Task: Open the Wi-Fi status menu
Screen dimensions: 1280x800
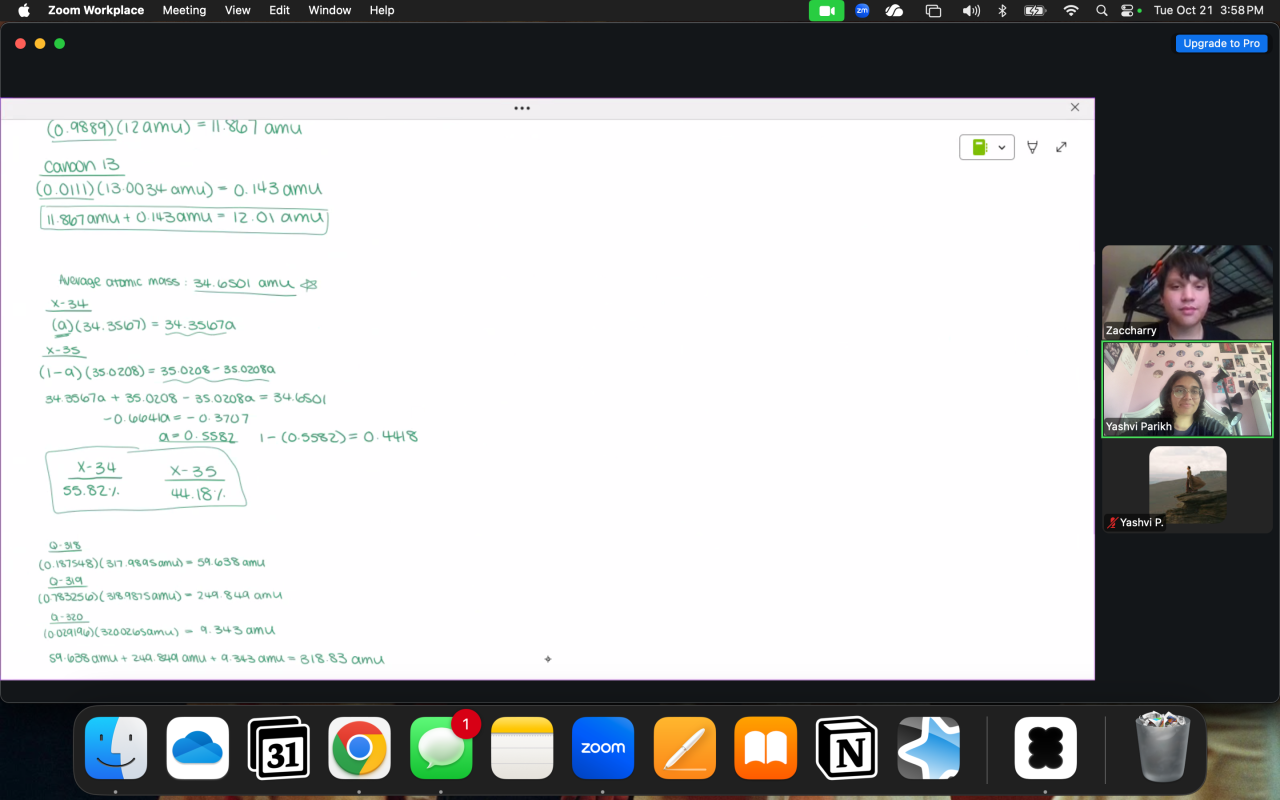Action: pos(1071,10)
